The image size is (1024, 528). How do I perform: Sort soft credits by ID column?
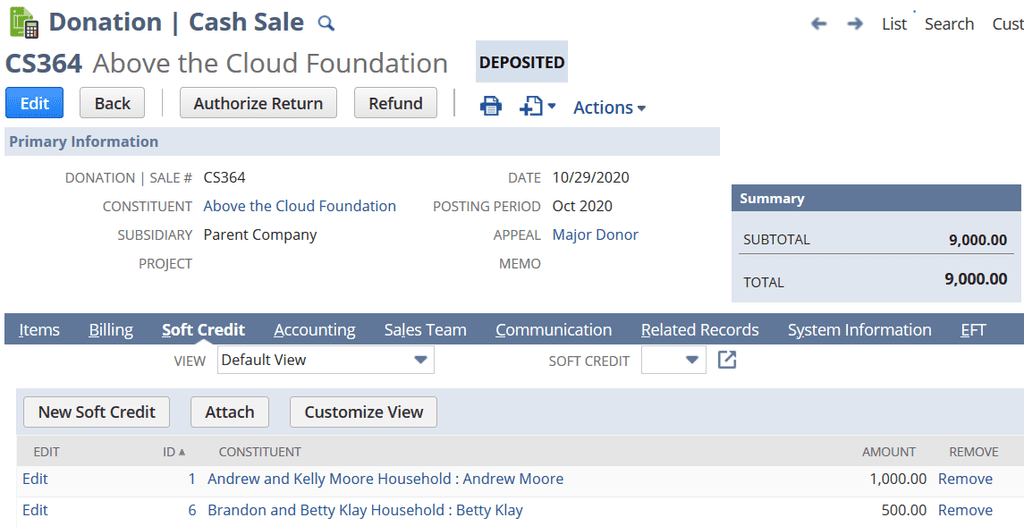[x=174, y=452]
